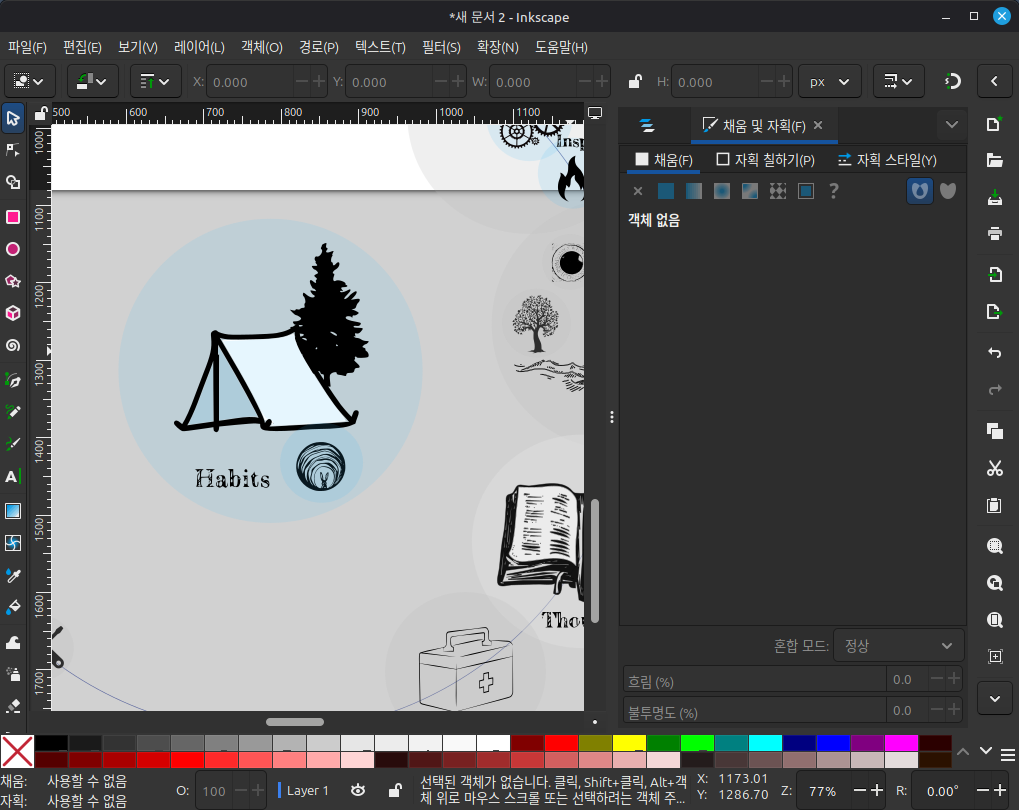Select the Ellipse tool
This screenshot has width=1019, height=810.
[x=13, y=249]
